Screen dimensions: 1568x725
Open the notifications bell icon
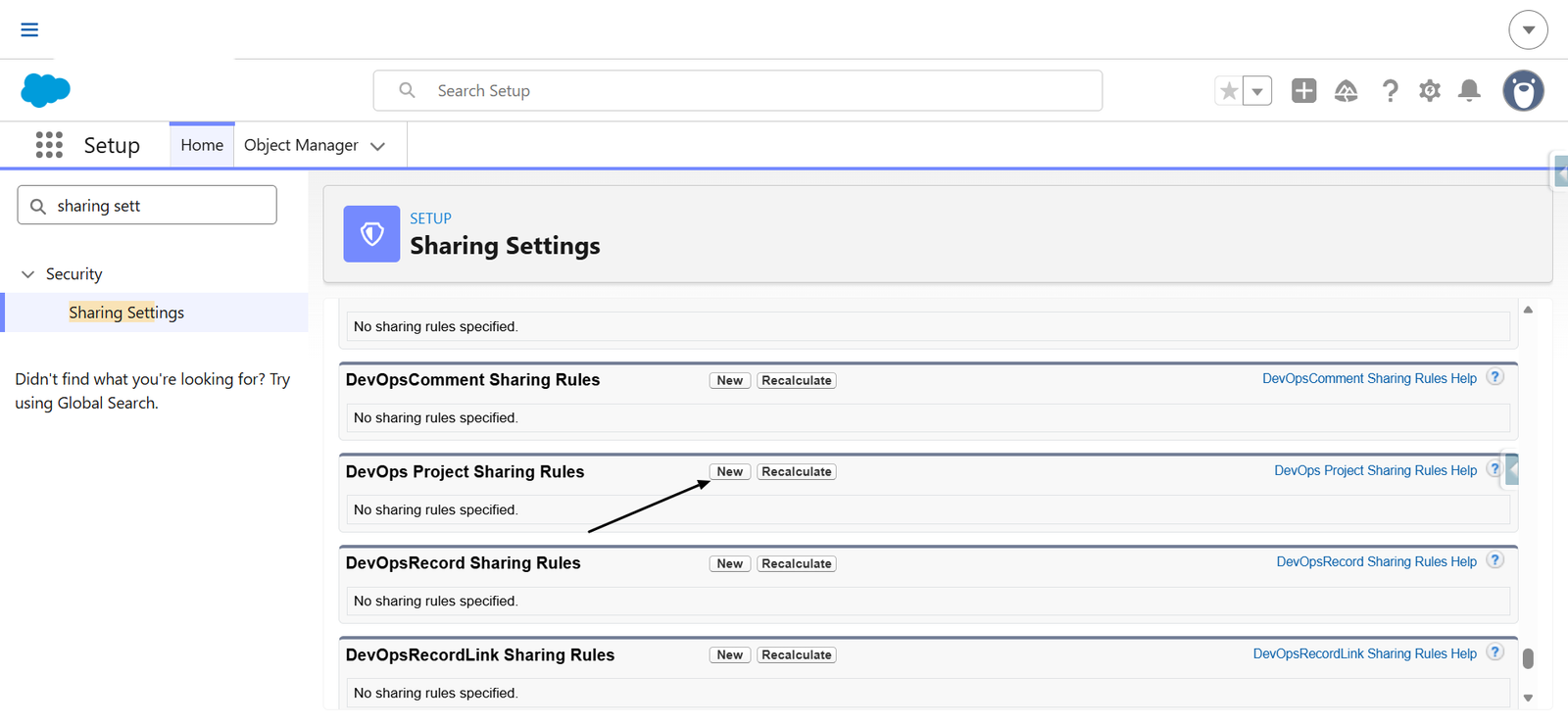(1469, 91)
